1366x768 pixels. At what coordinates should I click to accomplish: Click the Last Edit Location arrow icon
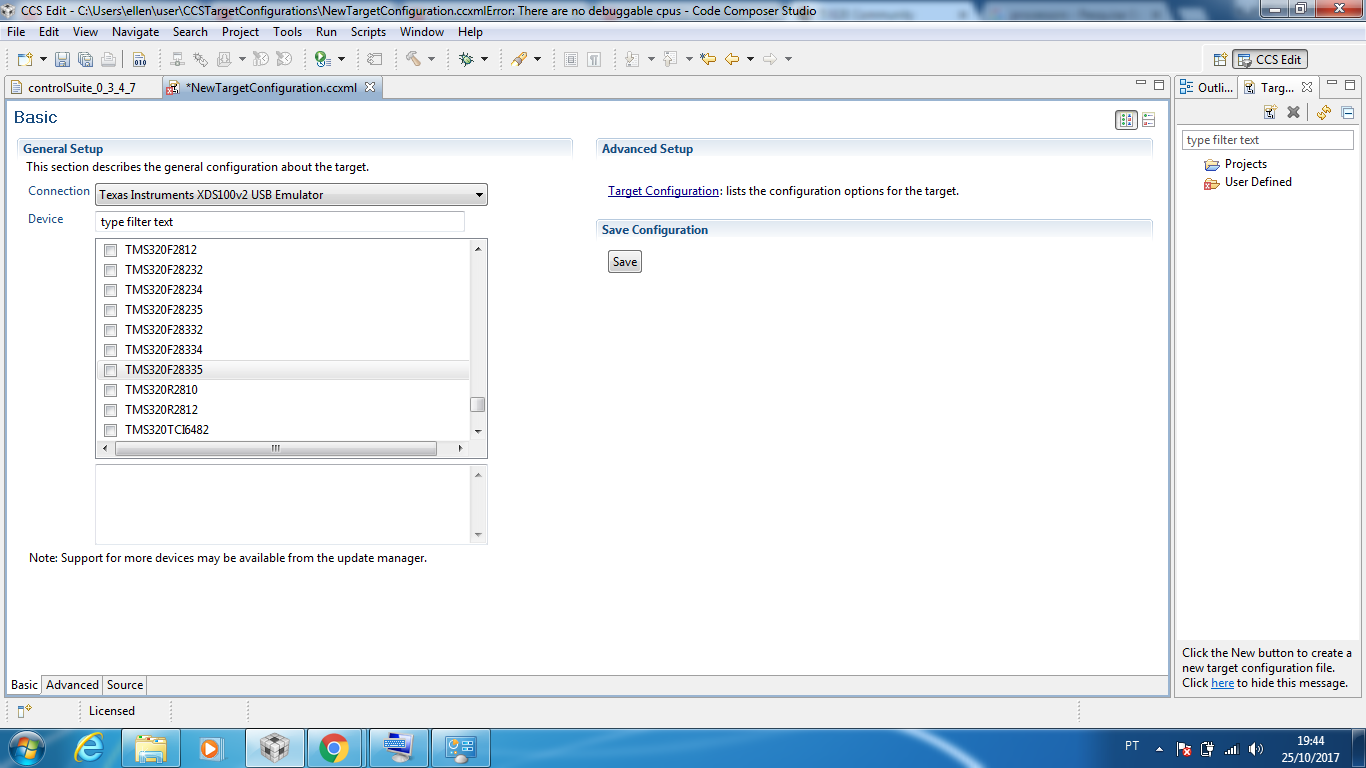708,59
